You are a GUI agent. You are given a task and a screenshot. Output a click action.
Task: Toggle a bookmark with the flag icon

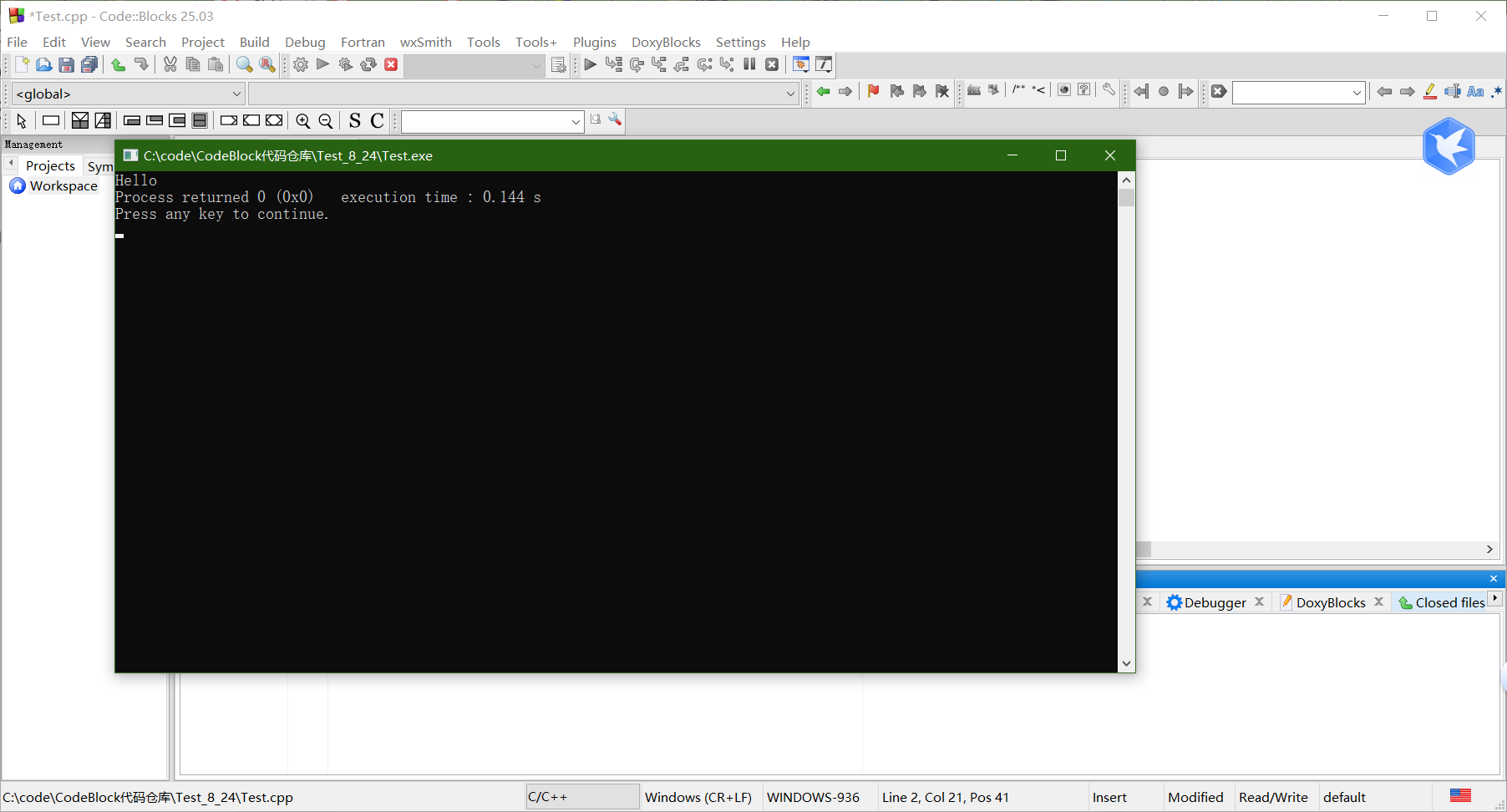pos(872,91)
